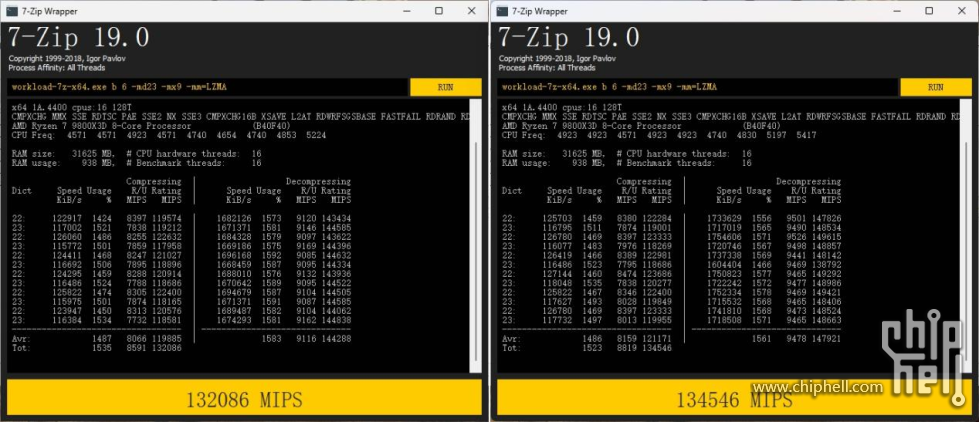Minimize the window showing 134546 MIPS
This screenshot has width=979, height=422.
(x=893, y=11)
